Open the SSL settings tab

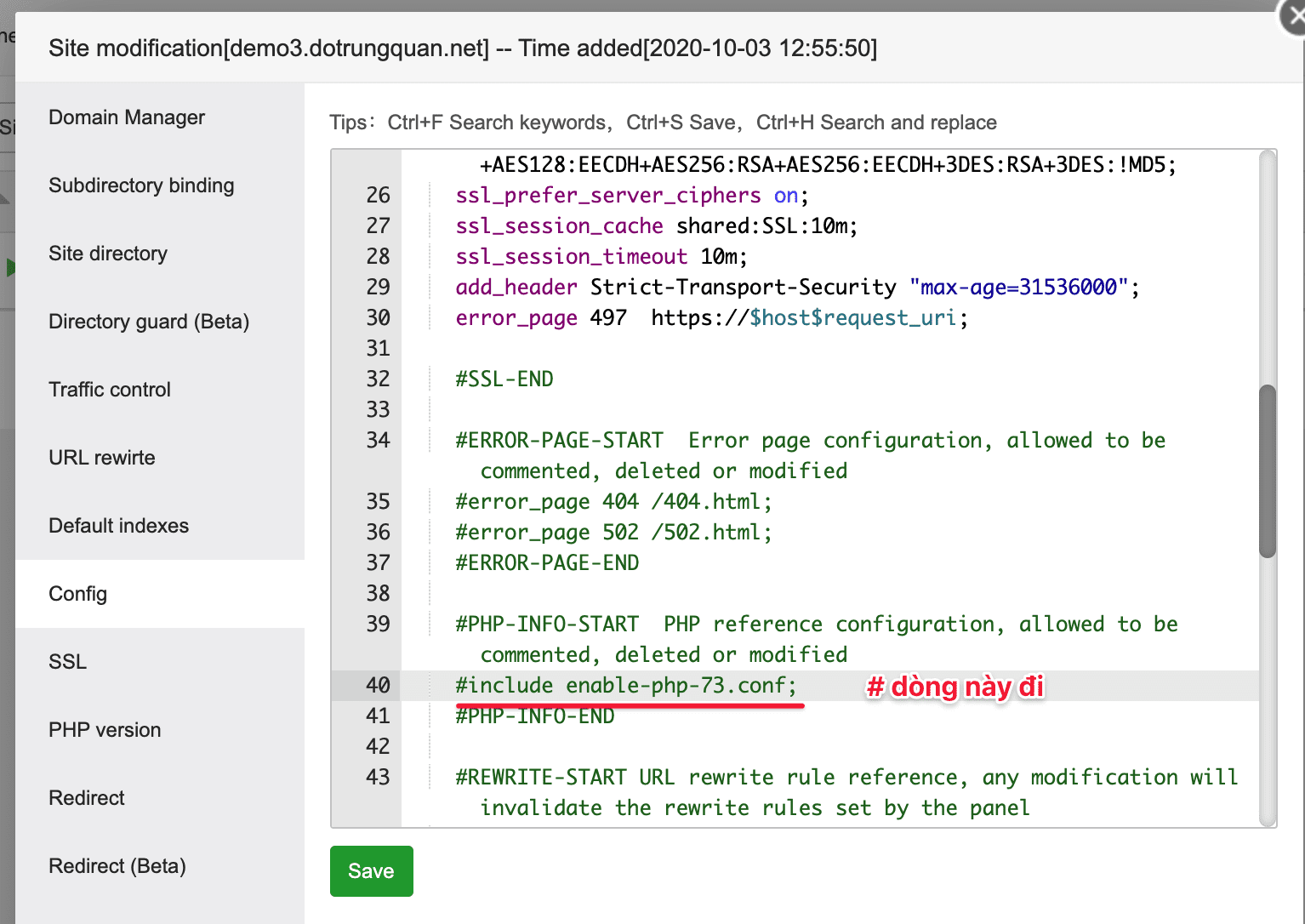(68, 662)
